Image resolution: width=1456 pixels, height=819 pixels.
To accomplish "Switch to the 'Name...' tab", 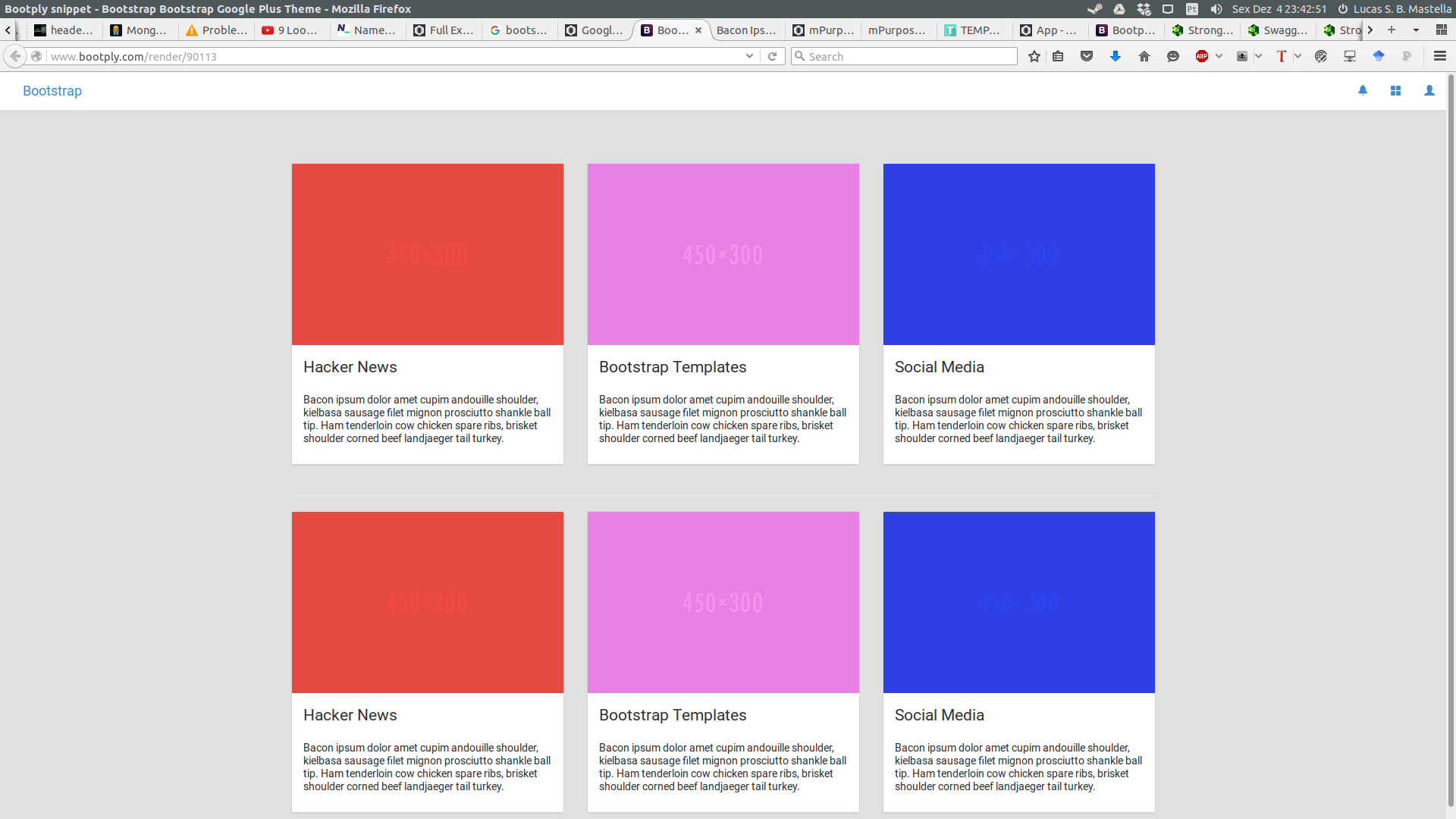I will tap(368, 30).
